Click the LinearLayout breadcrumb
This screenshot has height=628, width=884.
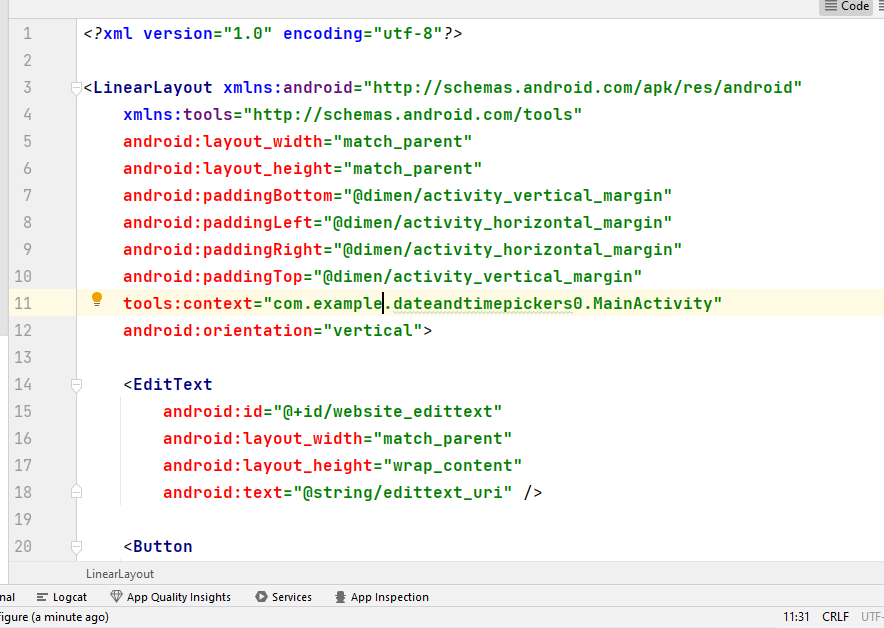(x=120, y=574)
